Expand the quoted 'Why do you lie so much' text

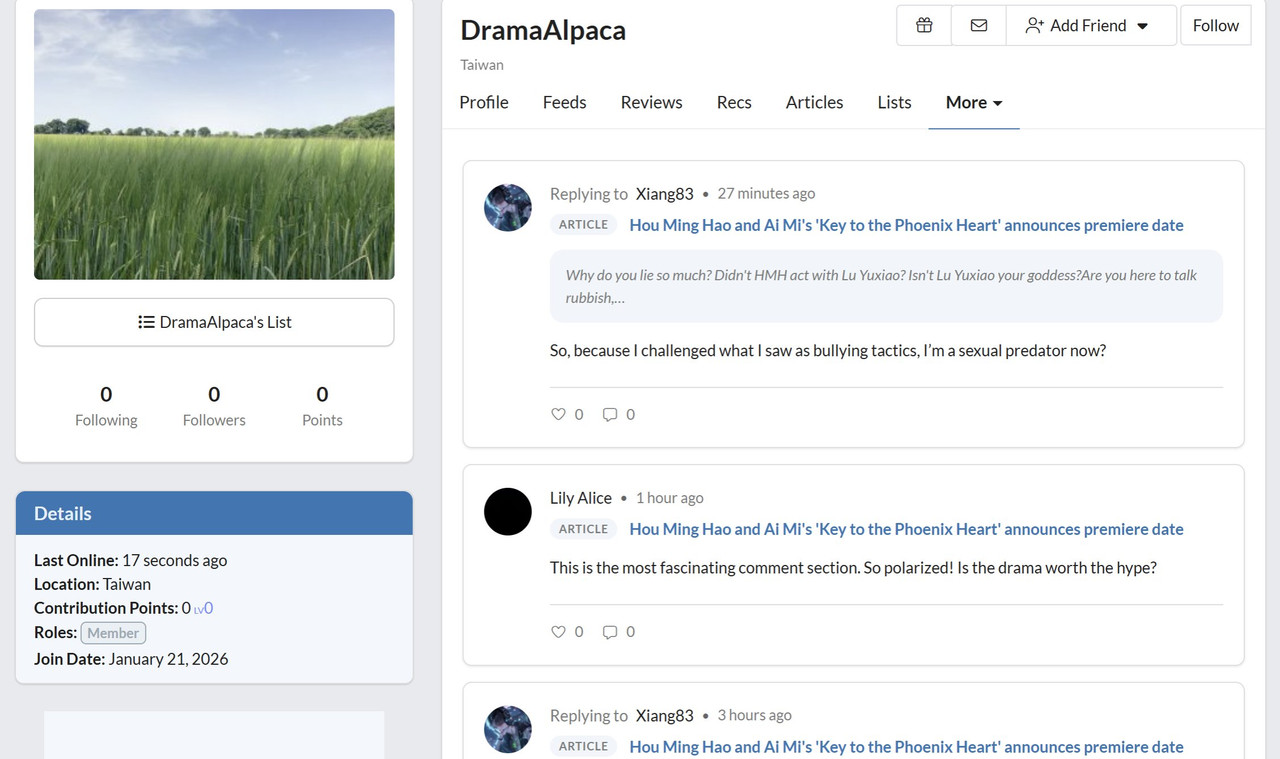coord(886,286)
